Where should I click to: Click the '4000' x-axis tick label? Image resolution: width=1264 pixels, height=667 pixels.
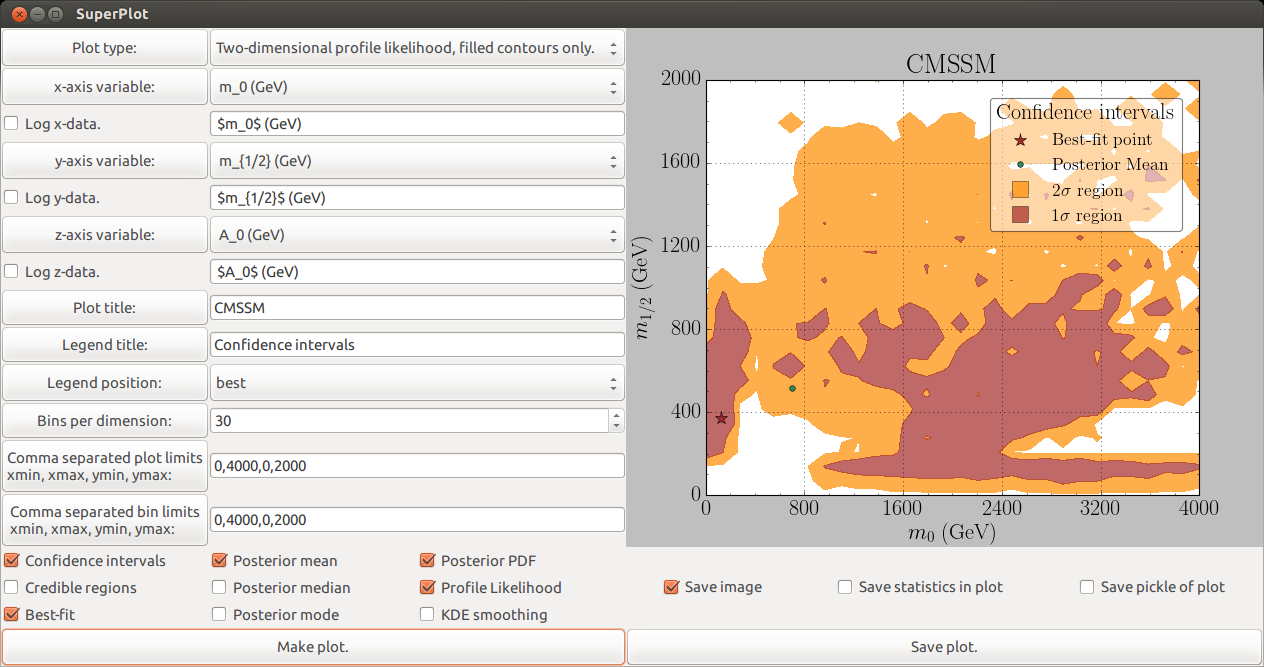click(x=1199, y=508)
